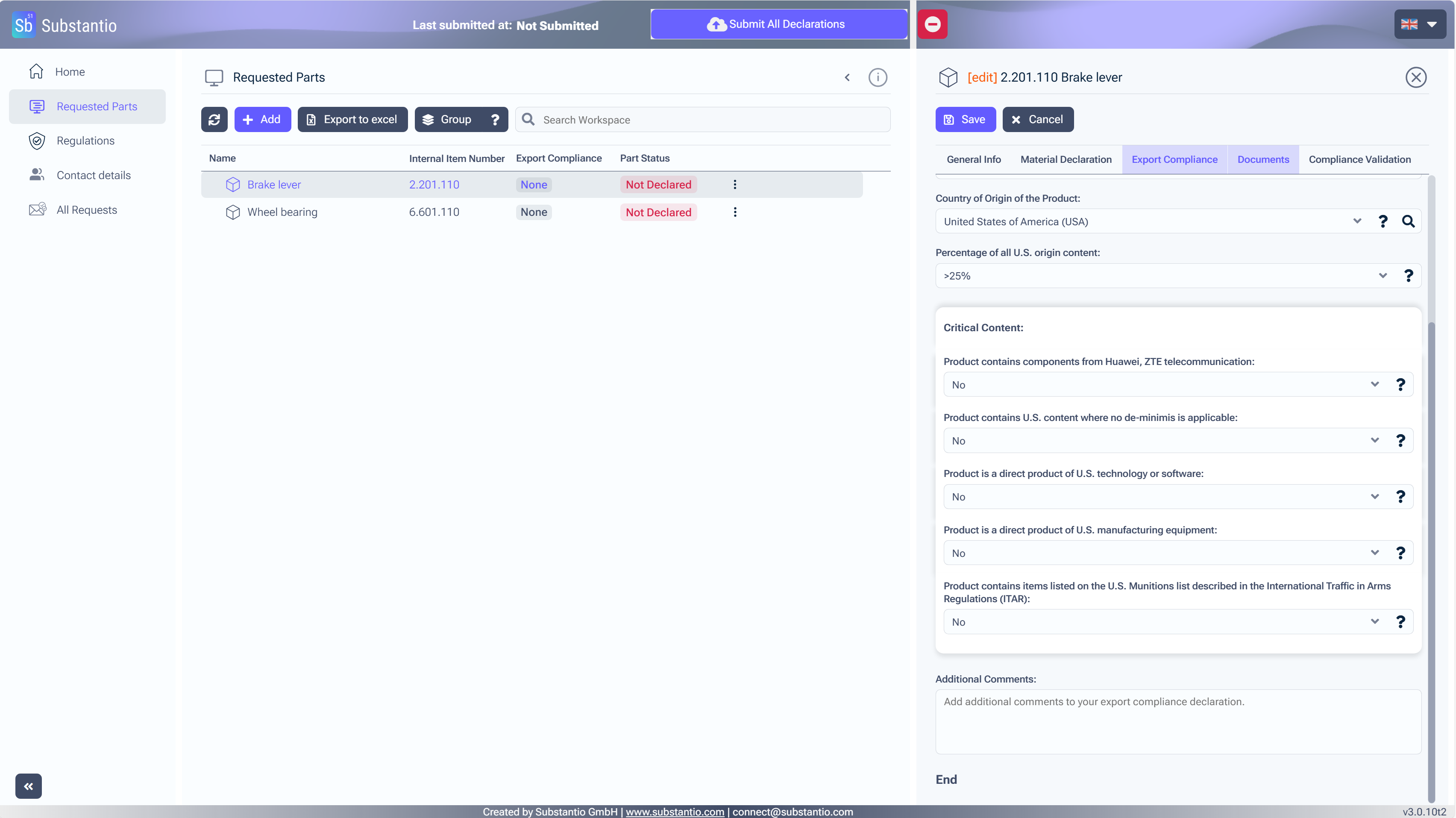Click the Additional Comments text area
Screen dimensions: 1456x818
[1178, 721]
